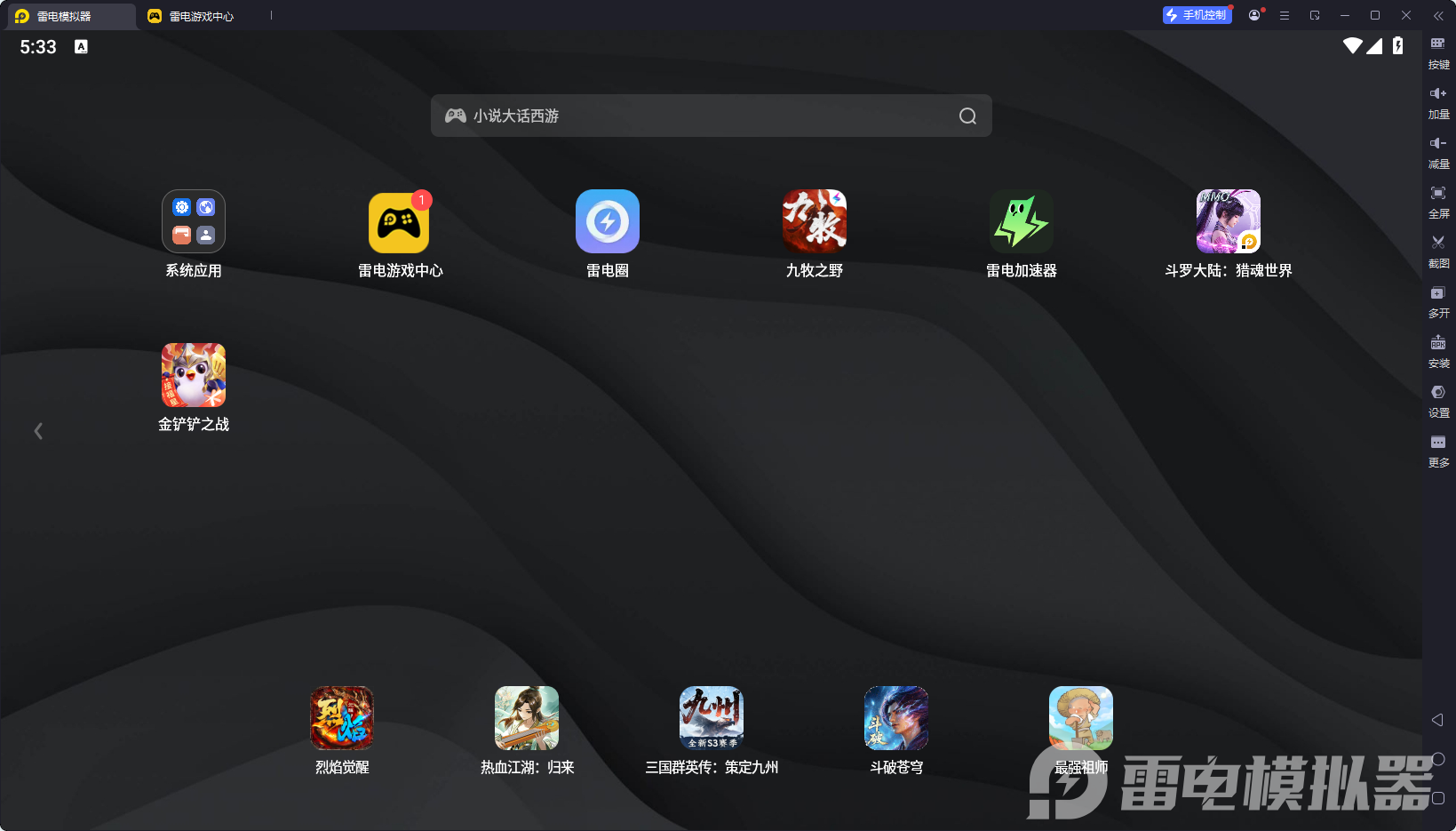Open the 多开 multi-instance tool
This screenshot has height=831, width=1456.
(x=1438, y=301)
